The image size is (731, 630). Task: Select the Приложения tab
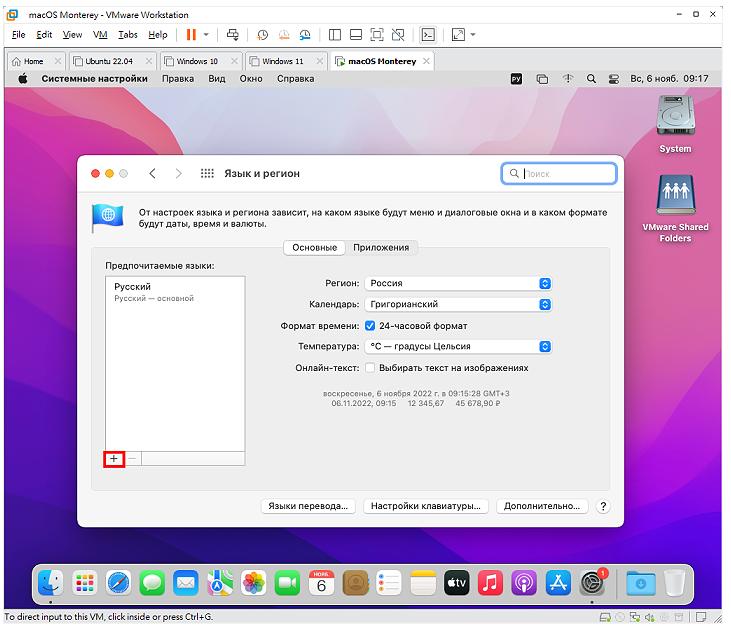coord(381,248)
